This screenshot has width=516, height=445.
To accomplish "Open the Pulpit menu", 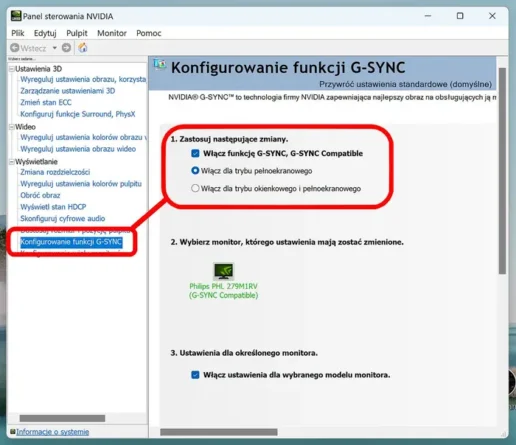I will tap(77, 33).
